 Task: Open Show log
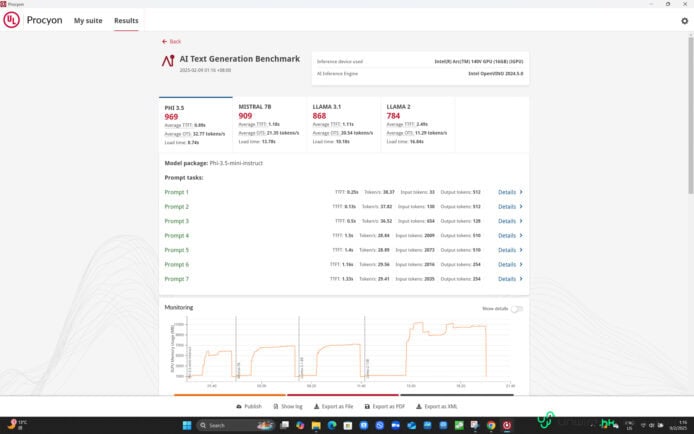pyautogui.click(x=288, y=407)
